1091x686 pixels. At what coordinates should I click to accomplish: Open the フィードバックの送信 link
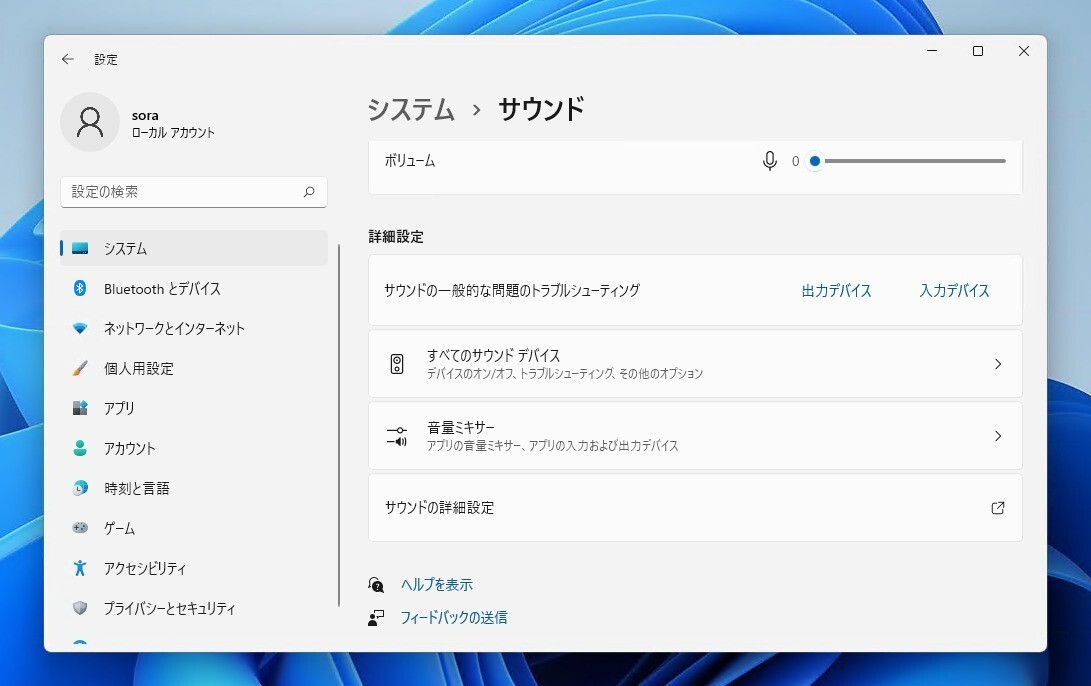pyautogui.click(x=454, y=617)
